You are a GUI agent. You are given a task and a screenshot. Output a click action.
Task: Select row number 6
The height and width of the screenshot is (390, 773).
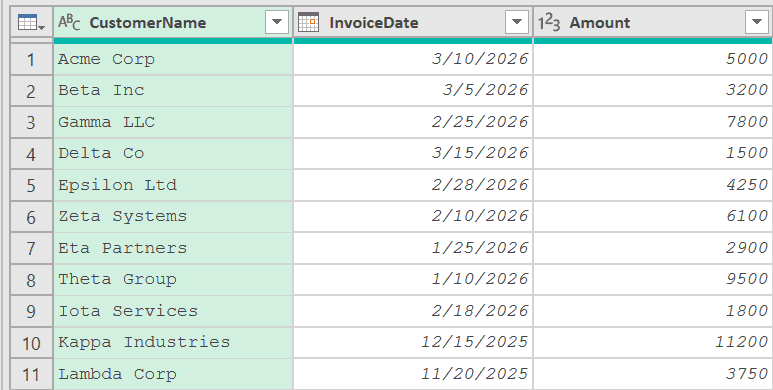point(31,217)
